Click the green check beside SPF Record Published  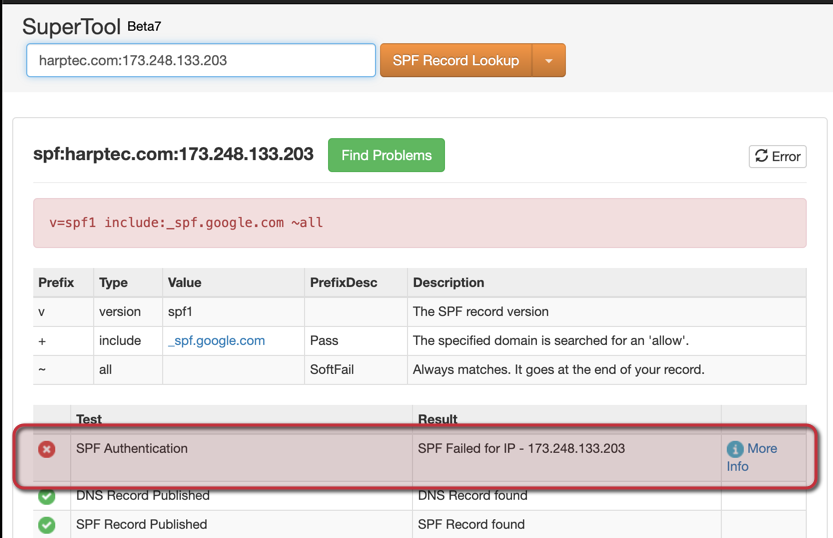pyautogui.click(x=47, y=525)
